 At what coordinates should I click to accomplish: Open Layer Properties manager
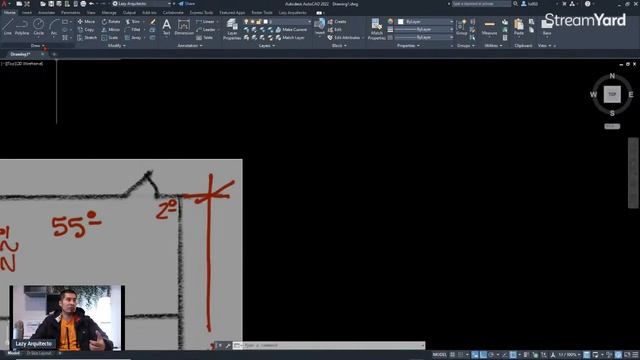point(232,29)
